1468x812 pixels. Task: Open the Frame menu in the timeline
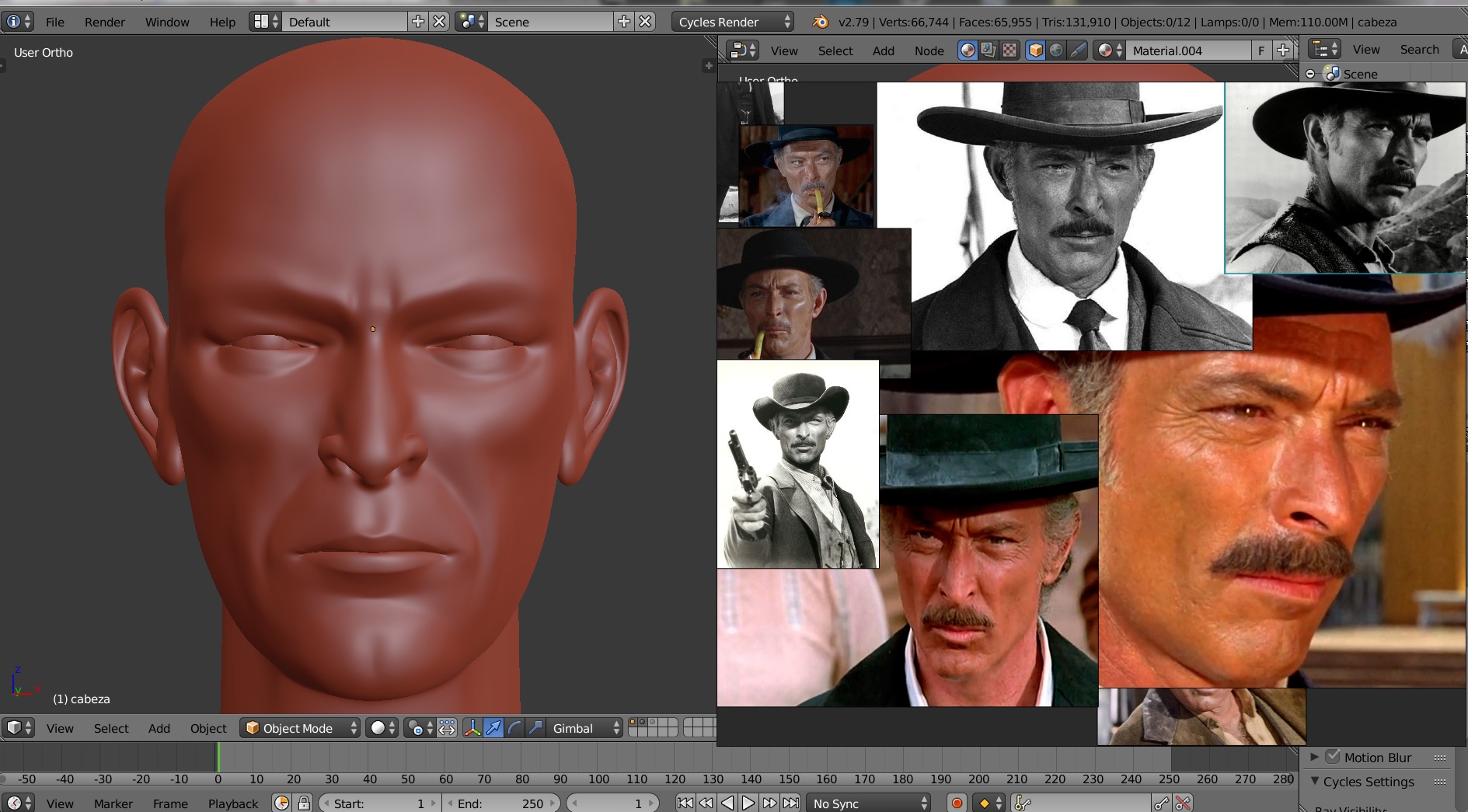(x=170, y=803)
